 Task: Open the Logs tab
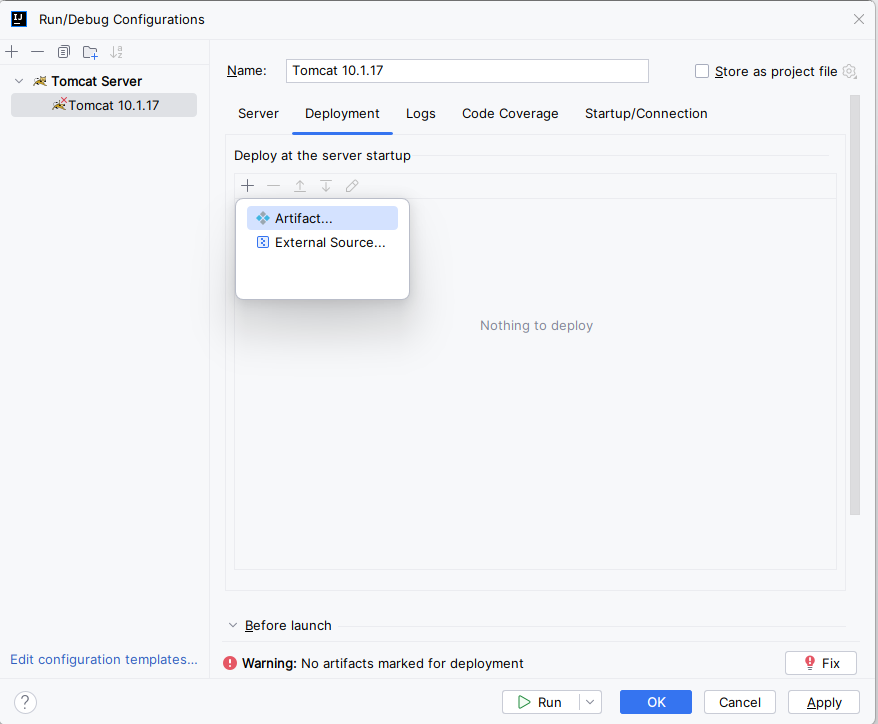point(421,114)
